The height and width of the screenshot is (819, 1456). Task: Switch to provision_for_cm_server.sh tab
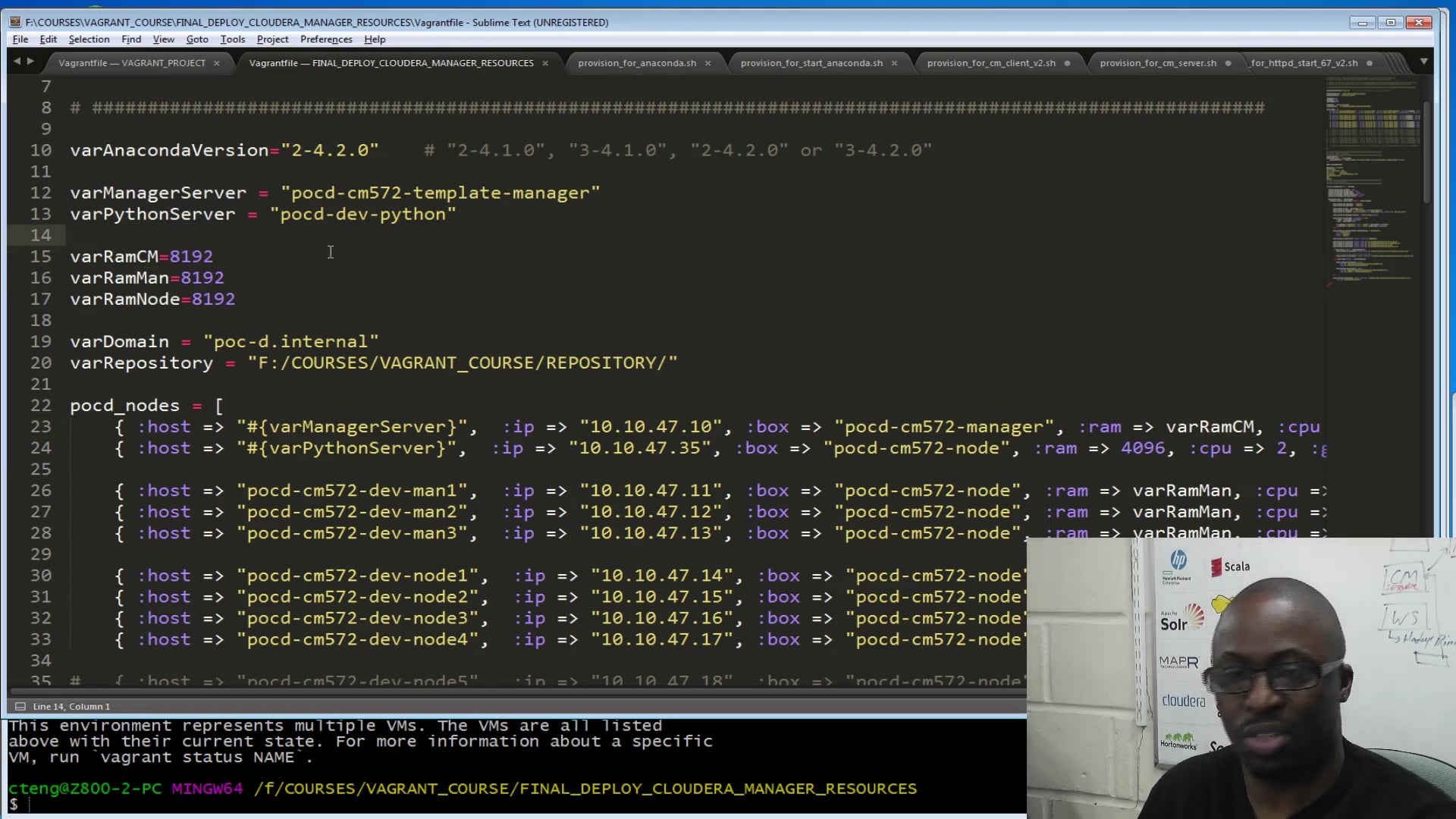click(x=1158, y=63)
